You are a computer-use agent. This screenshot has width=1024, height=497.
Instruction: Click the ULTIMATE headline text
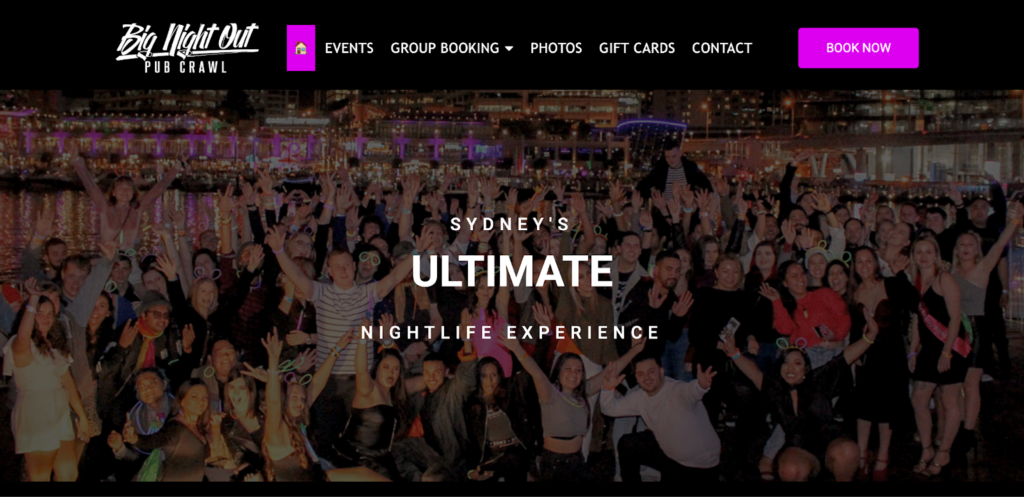(512, 271)
